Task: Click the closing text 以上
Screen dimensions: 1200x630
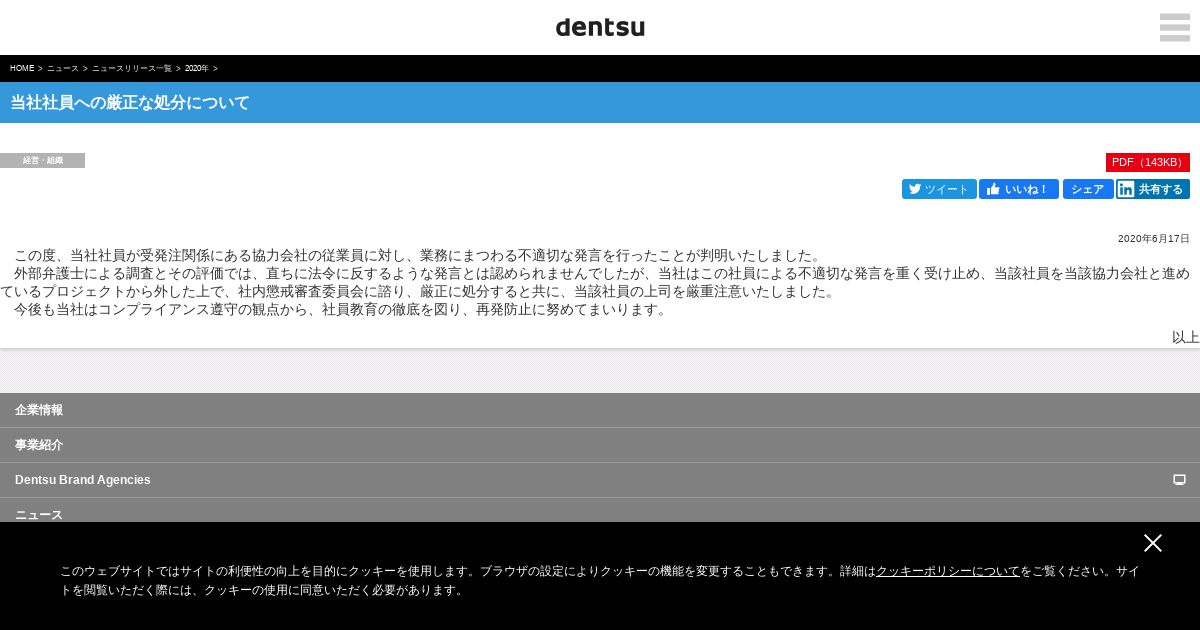Action: [1186, 337]
